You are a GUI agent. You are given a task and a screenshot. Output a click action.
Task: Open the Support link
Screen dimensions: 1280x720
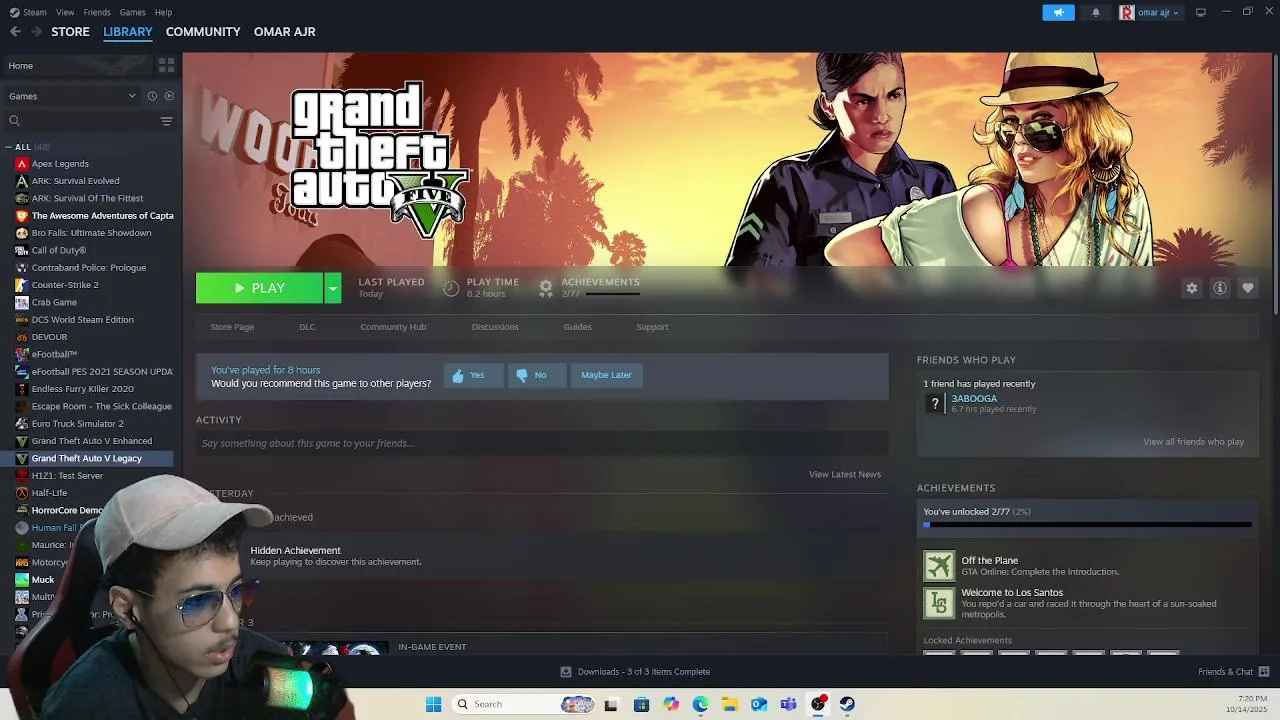pyautogui.click(x=652, y=327)
